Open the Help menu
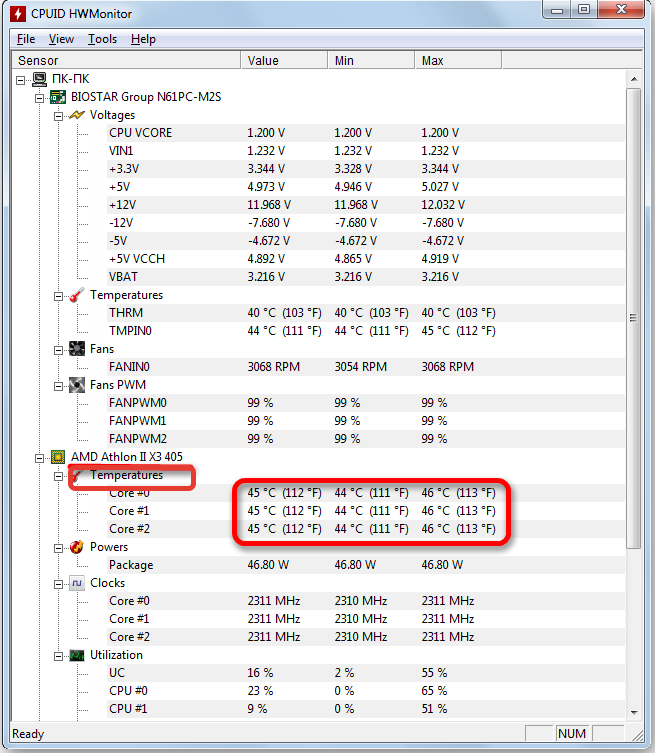The image size is (655, 753). pyautogui.click(x=143, y=39)
